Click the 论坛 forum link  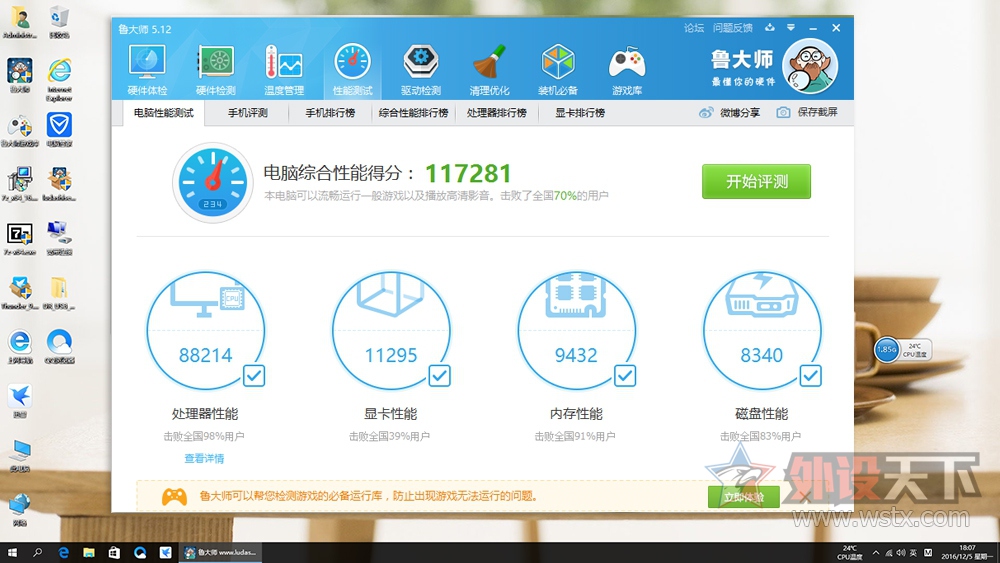693,28
